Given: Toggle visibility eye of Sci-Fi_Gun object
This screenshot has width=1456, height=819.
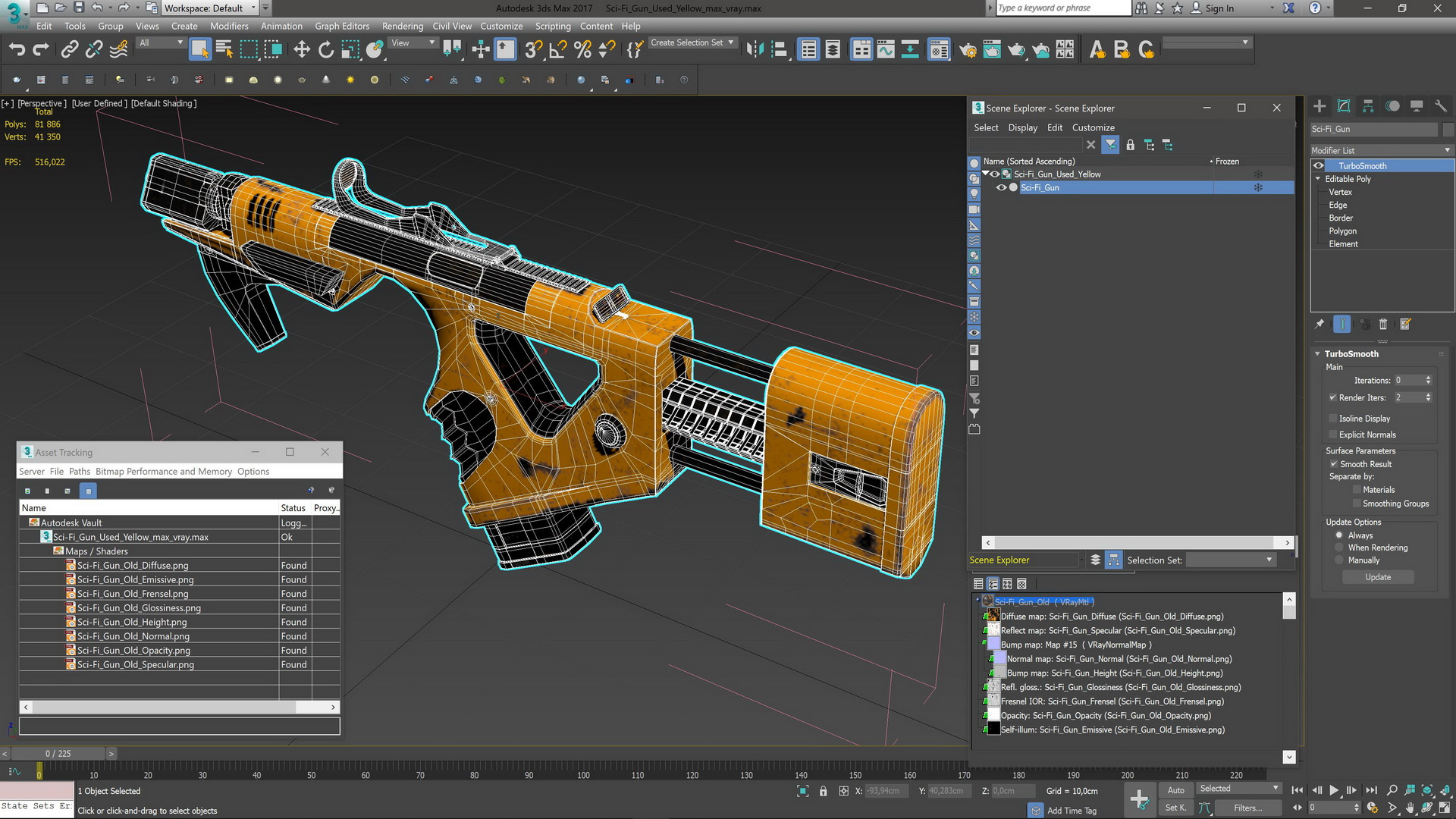Looking at the screenshot, I should pyautogui.click(x=1001, y=187).
